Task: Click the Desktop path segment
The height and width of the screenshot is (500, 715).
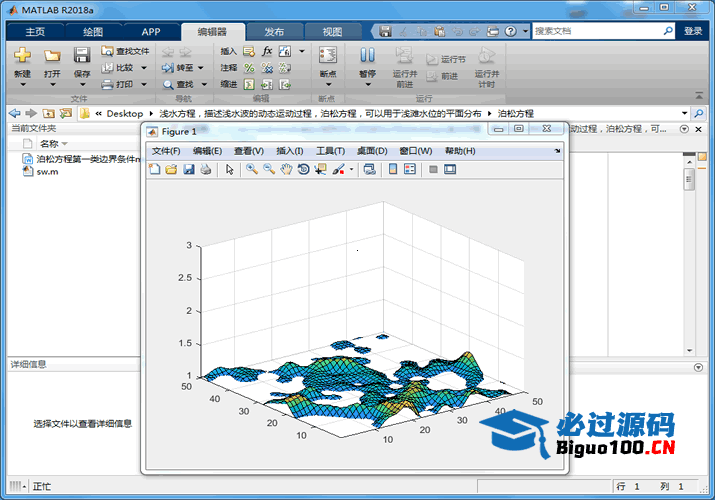Action: (124, 113)
